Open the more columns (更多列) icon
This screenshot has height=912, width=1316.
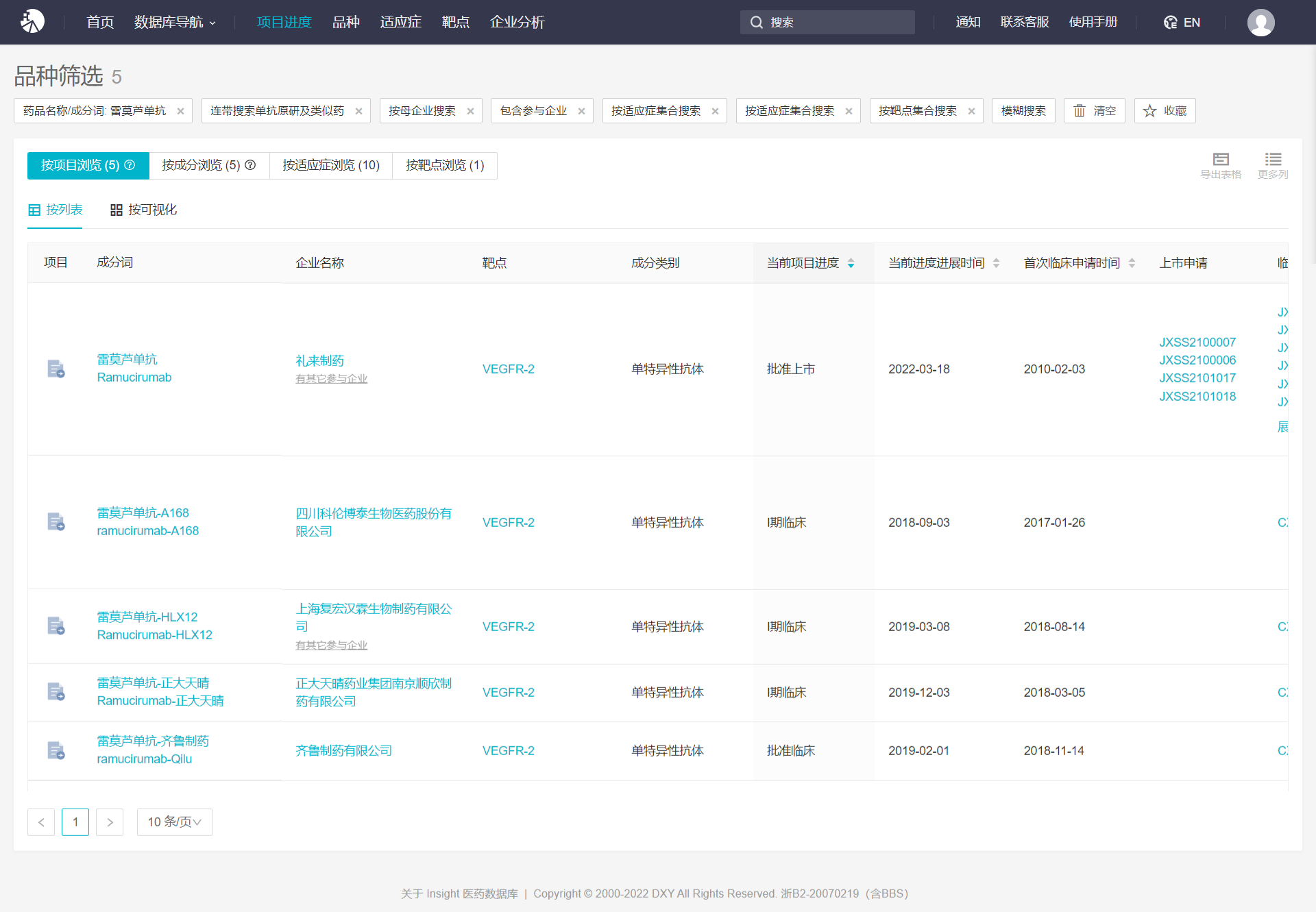pyautogui.click(x=1273, y=166)
